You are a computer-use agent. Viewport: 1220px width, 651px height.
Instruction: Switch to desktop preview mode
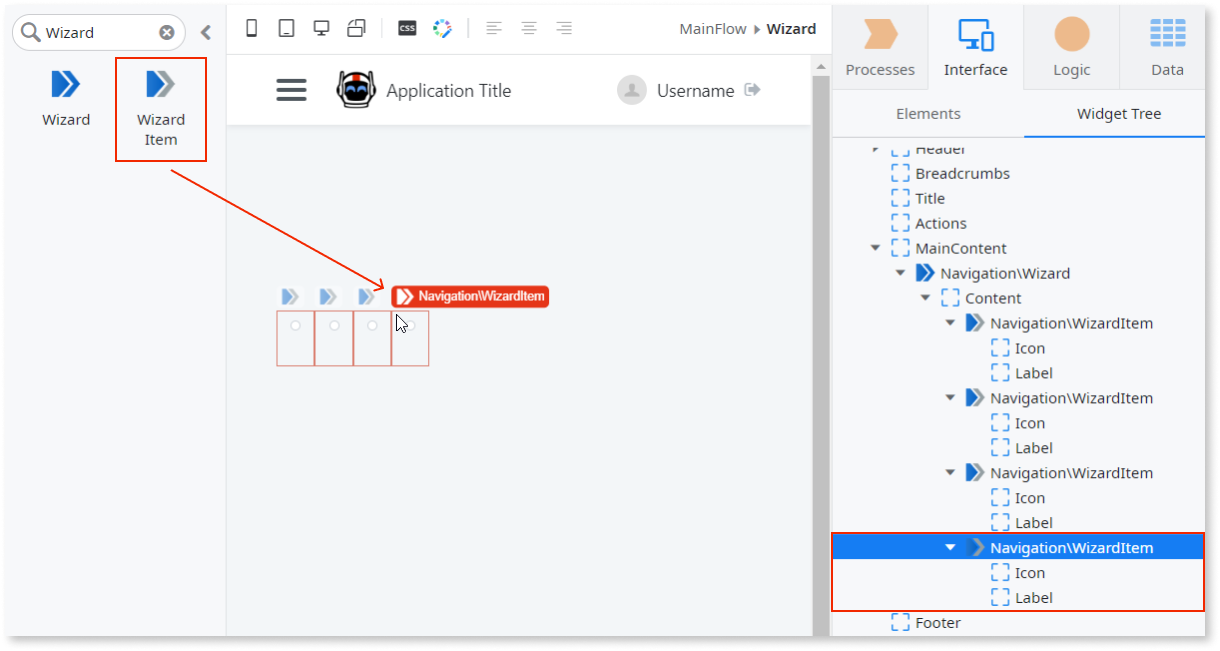321,29
